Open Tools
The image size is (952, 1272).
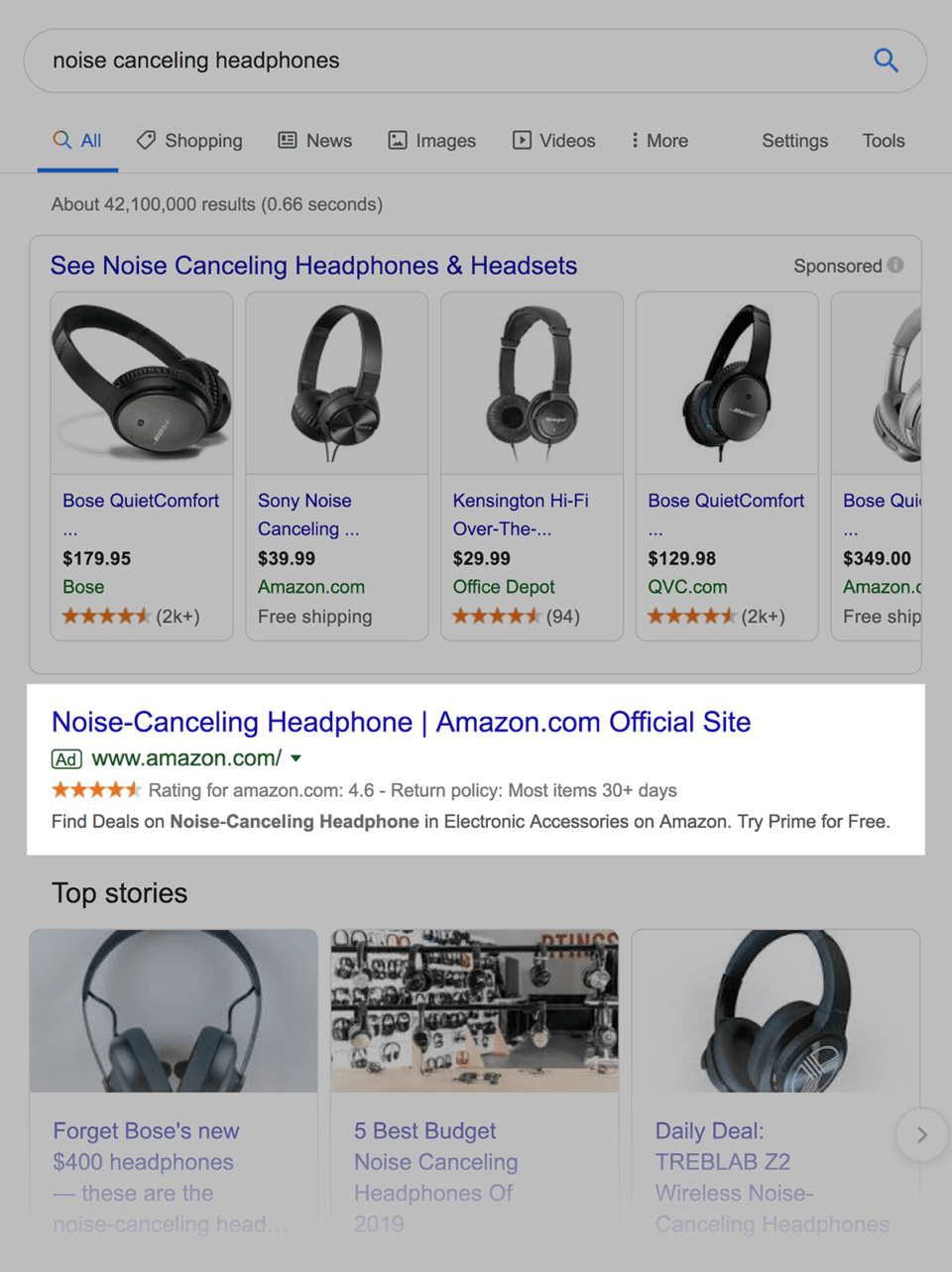click(884, 141)
